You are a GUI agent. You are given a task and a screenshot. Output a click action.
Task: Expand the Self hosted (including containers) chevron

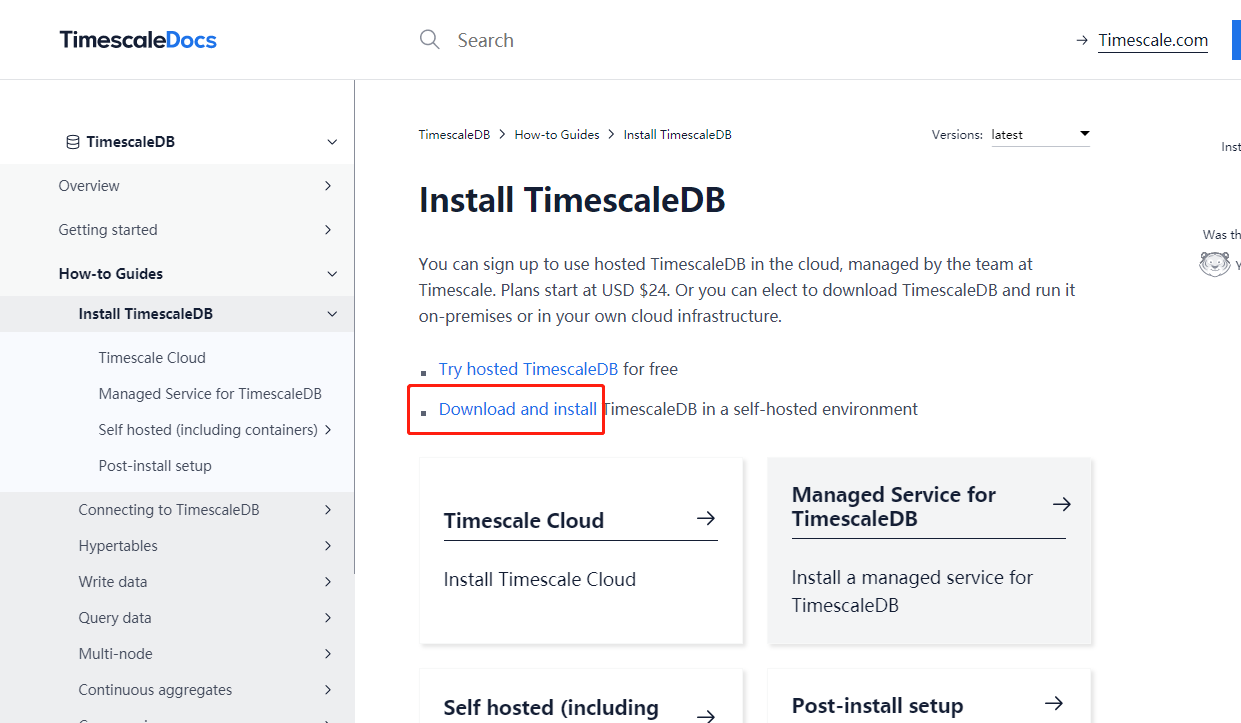click(x=328, y=430)
